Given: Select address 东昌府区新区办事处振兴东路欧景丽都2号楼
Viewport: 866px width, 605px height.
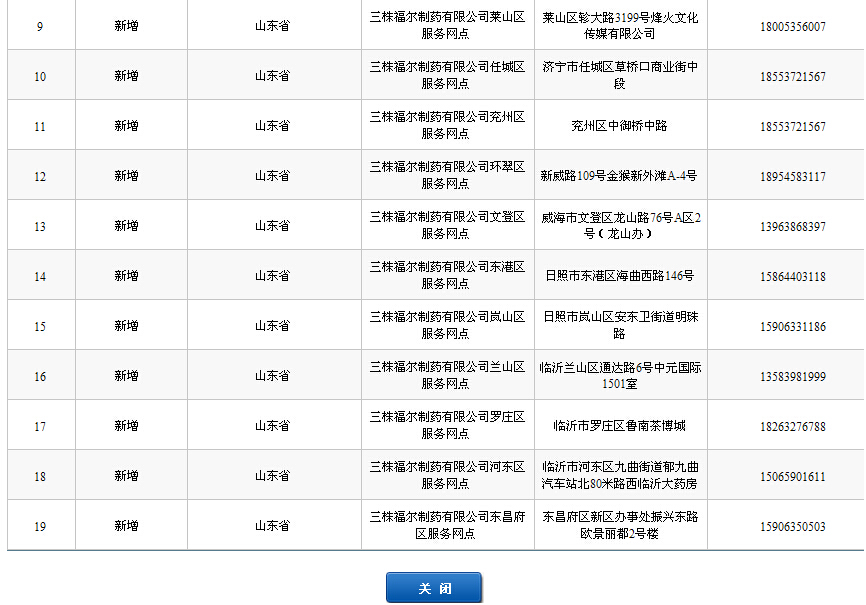Looking at the screenshot, I should (x=620, y=525).
